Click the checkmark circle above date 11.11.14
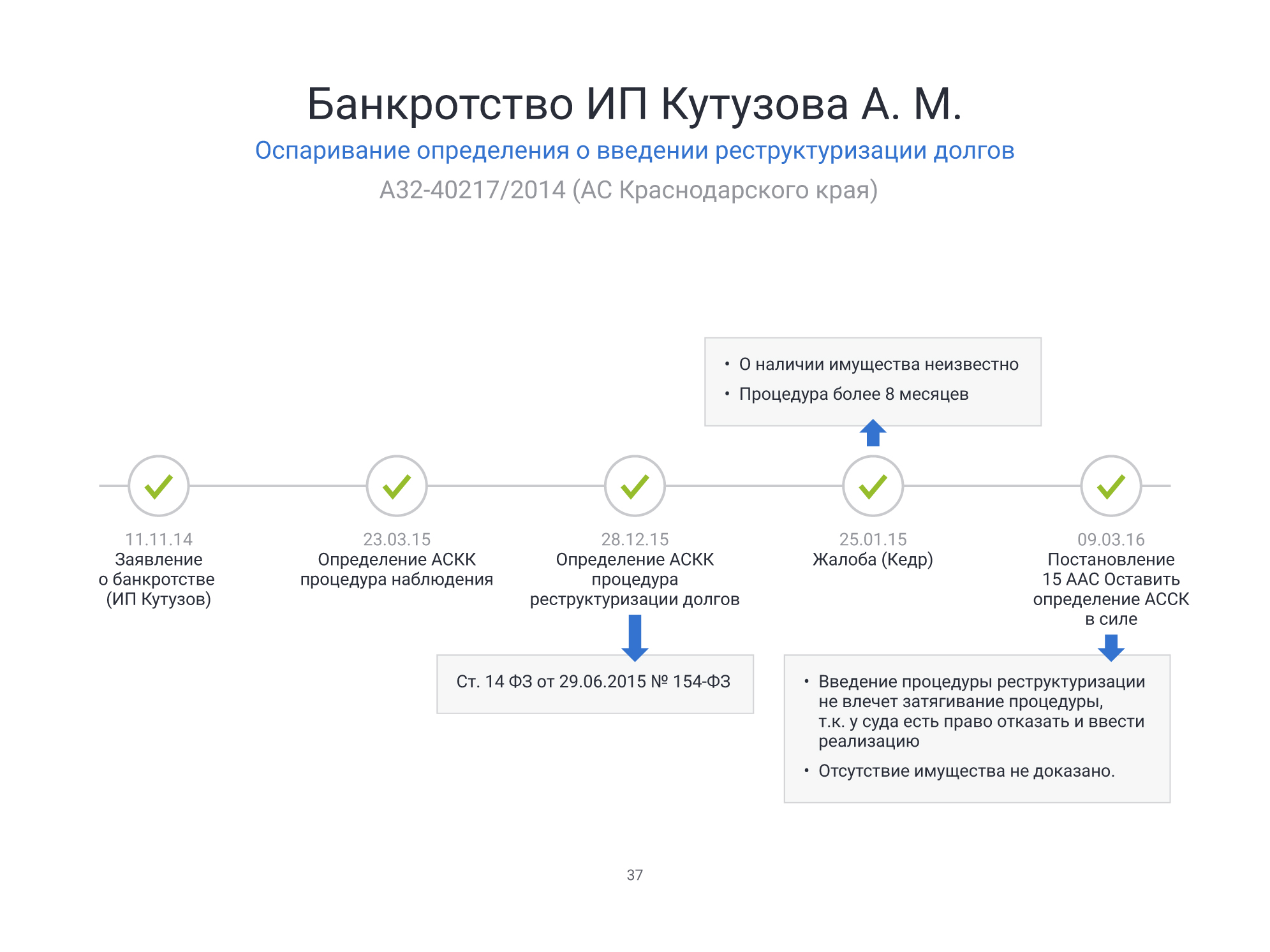Screen dimensions: 1270x952 point(158,486)
